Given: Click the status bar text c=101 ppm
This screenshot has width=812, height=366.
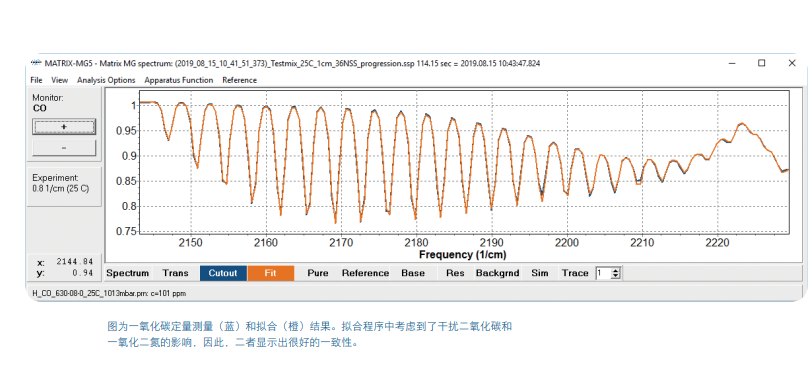Looking at the screenshot, I should (168, 294).
